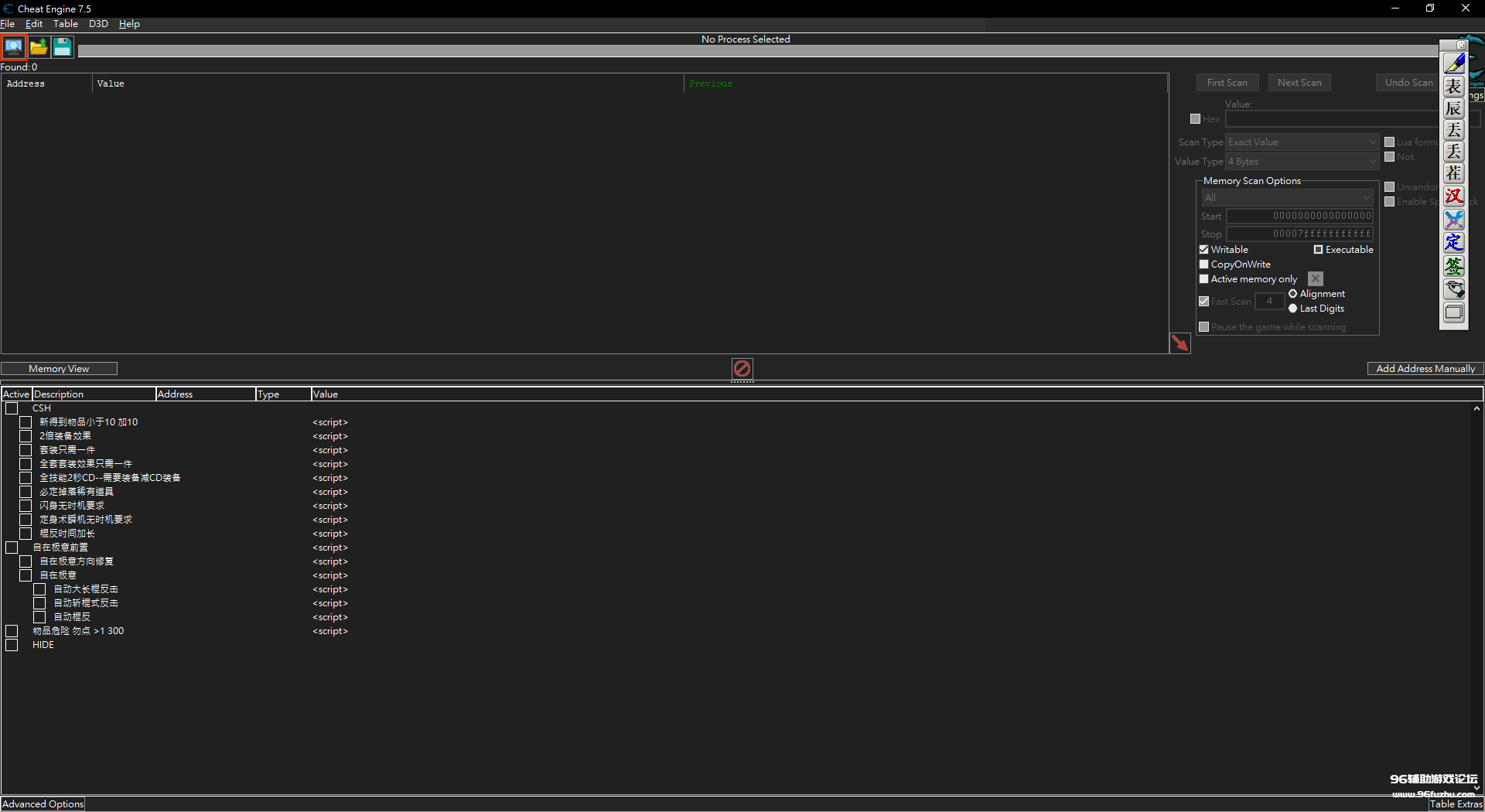Click the Add Address Manually button

click(x=1425, y=369)
